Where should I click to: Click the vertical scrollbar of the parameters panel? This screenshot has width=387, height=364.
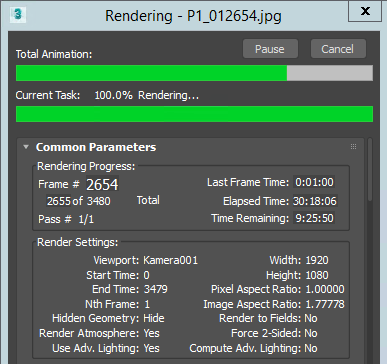tap(370, 169)
